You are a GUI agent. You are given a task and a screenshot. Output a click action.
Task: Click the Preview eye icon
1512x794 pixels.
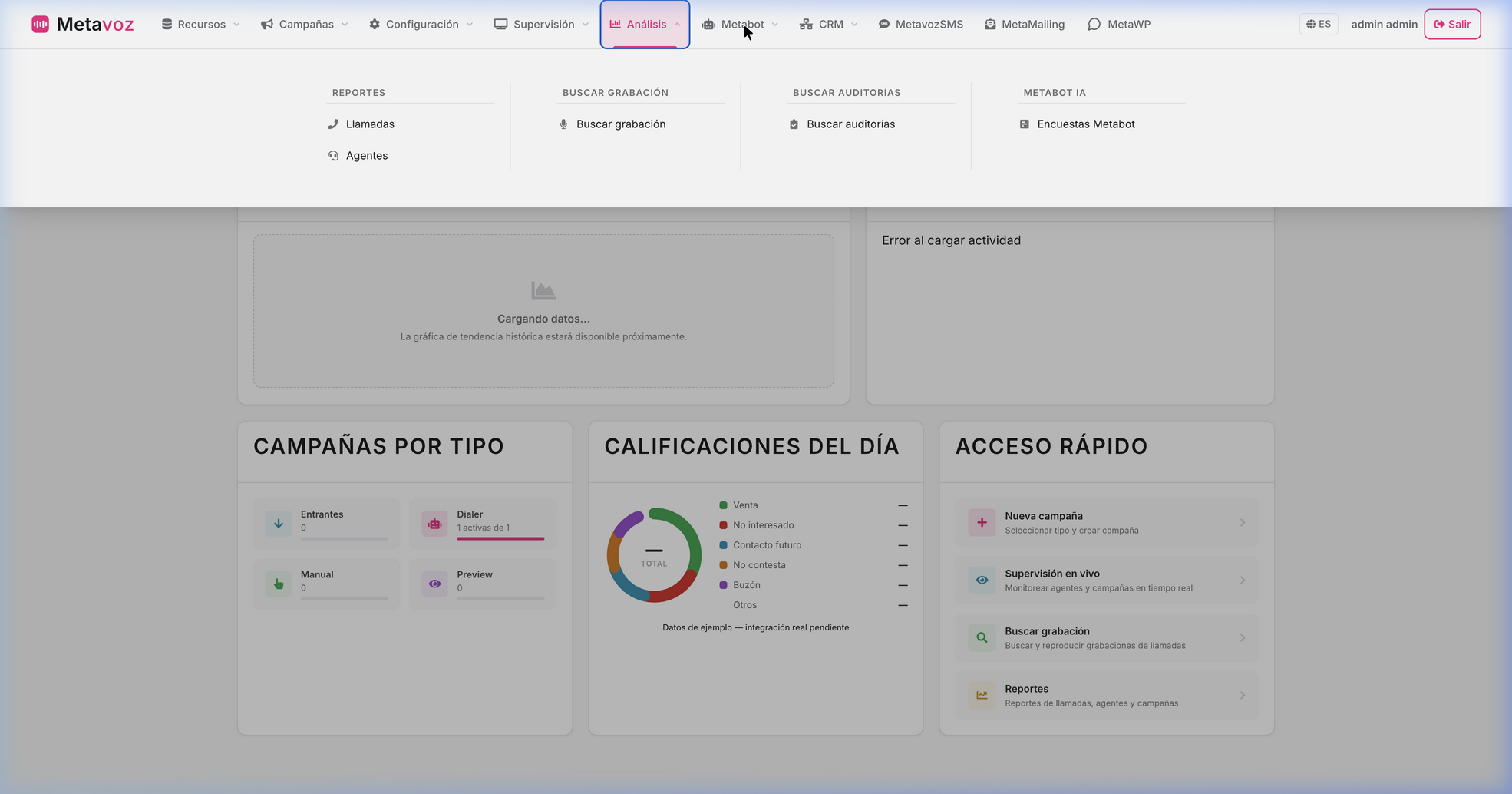[434, 584]
